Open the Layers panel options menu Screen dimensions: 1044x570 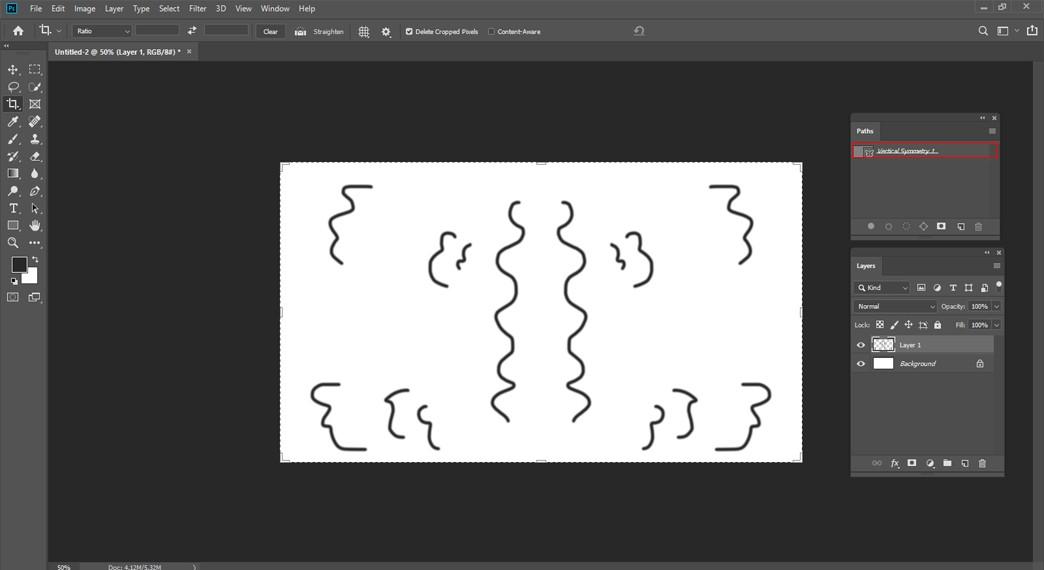997,266
